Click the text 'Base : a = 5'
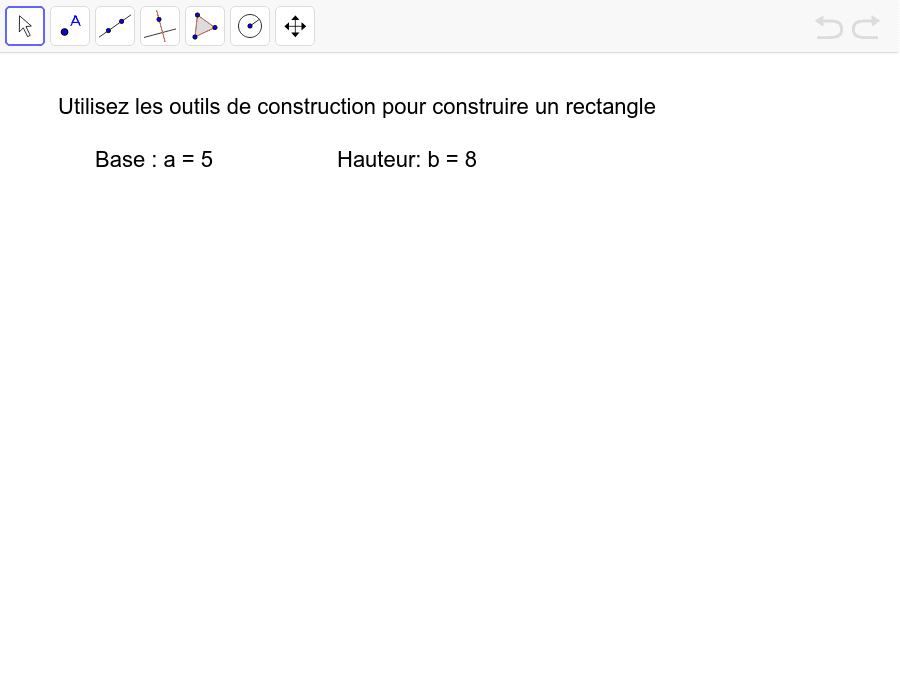900x700 pixels. [x=154, y=160]
